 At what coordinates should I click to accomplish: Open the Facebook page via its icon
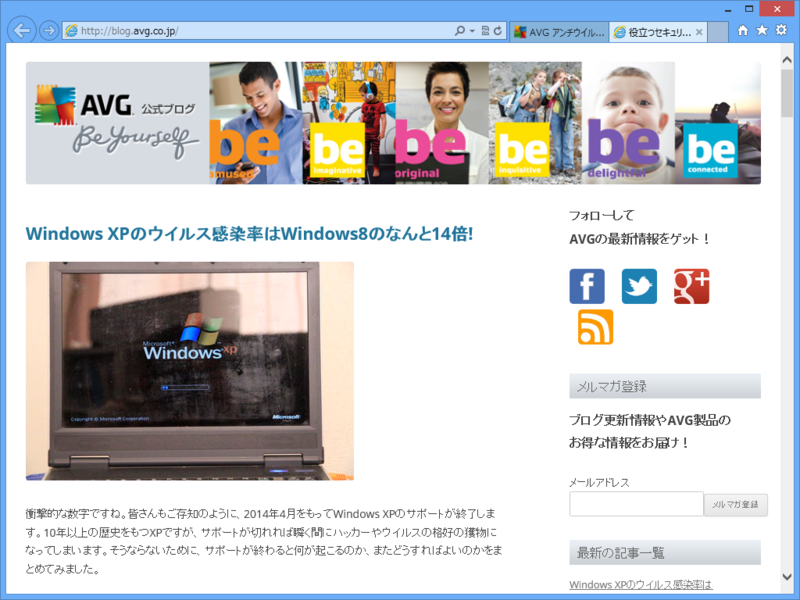pyautogui.click(x=586, y=286)
